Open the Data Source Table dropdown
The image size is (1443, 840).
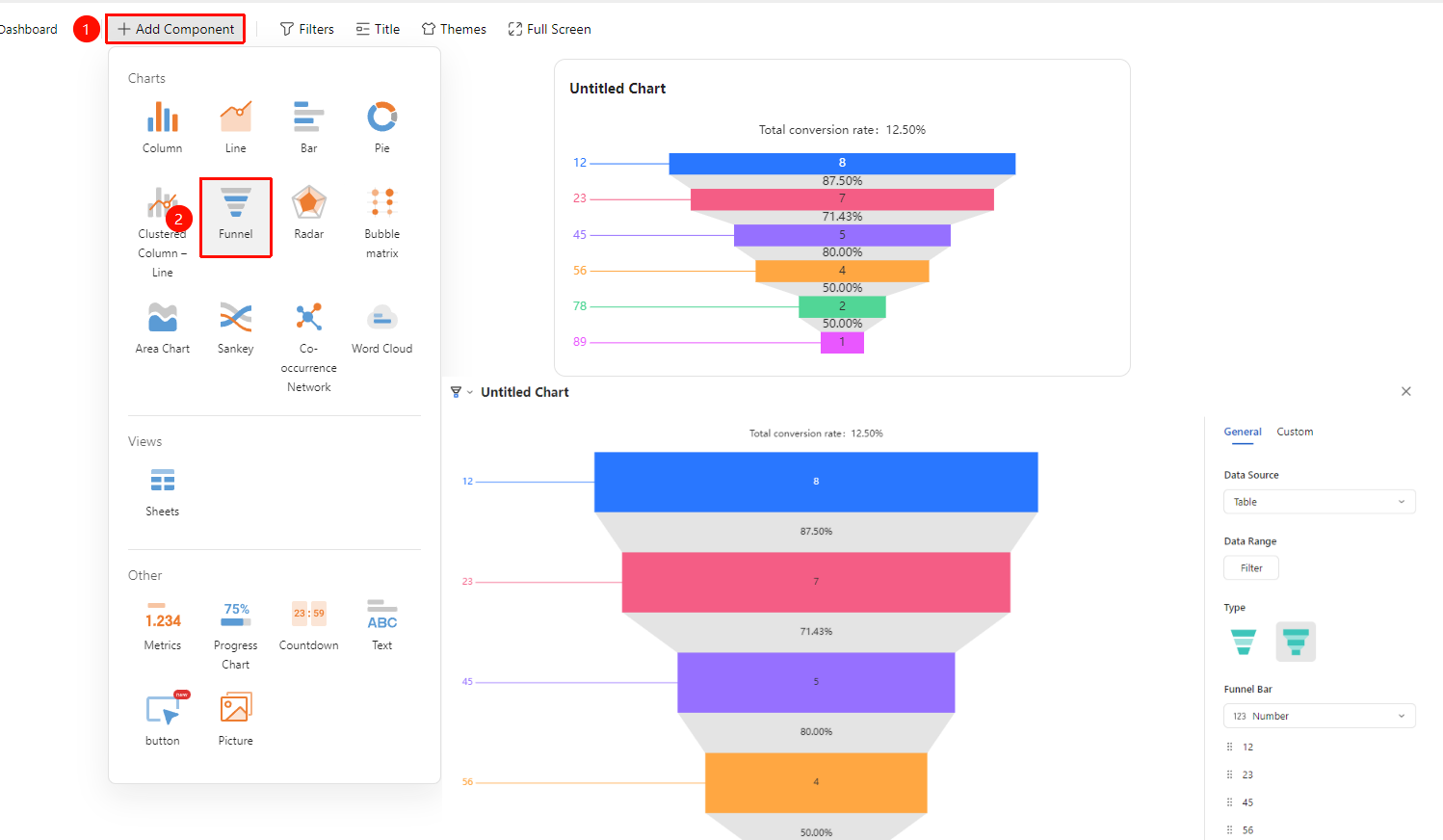[1319, 502]
